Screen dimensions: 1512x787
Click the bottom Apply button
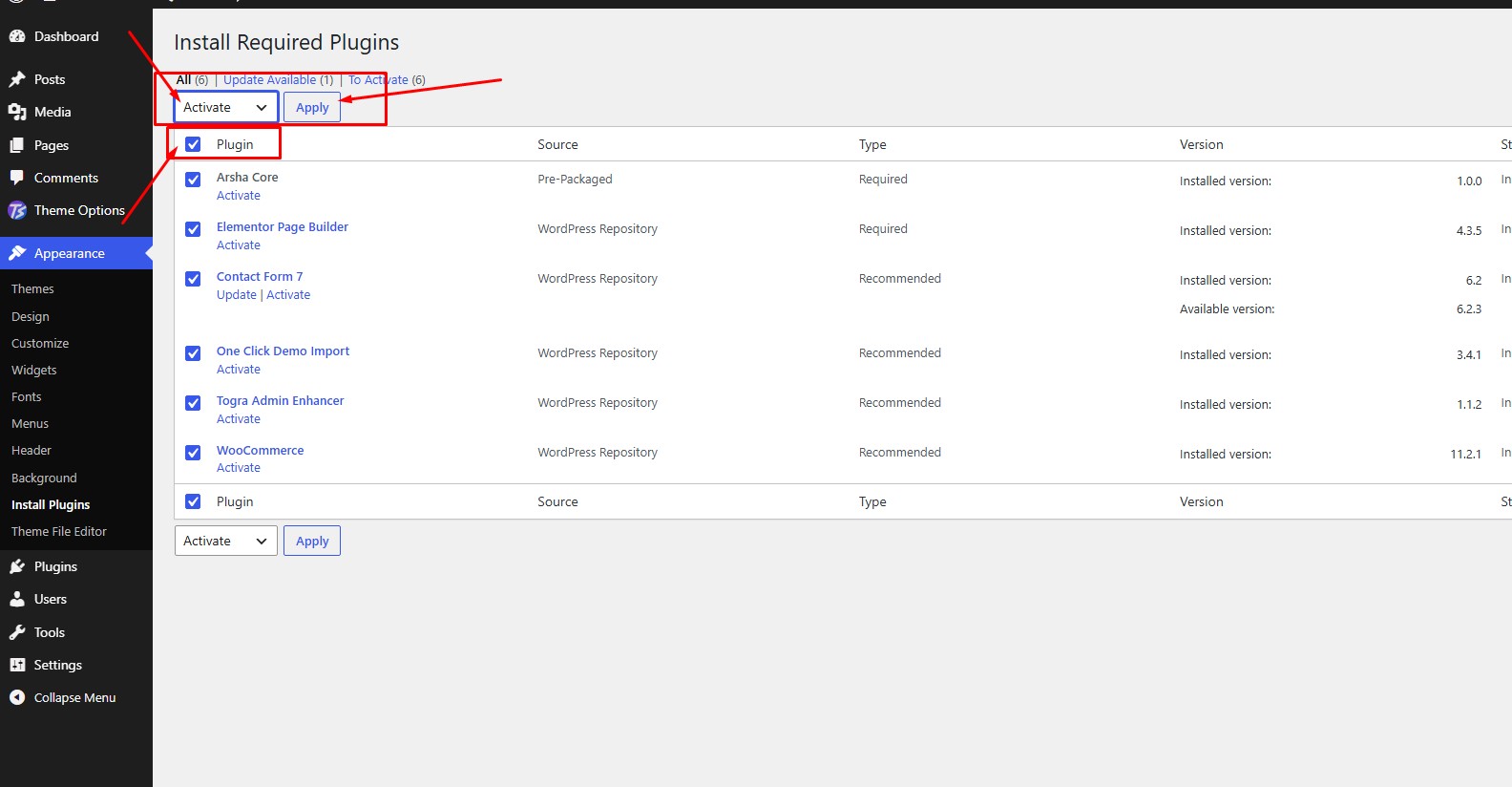coord(312,541)
